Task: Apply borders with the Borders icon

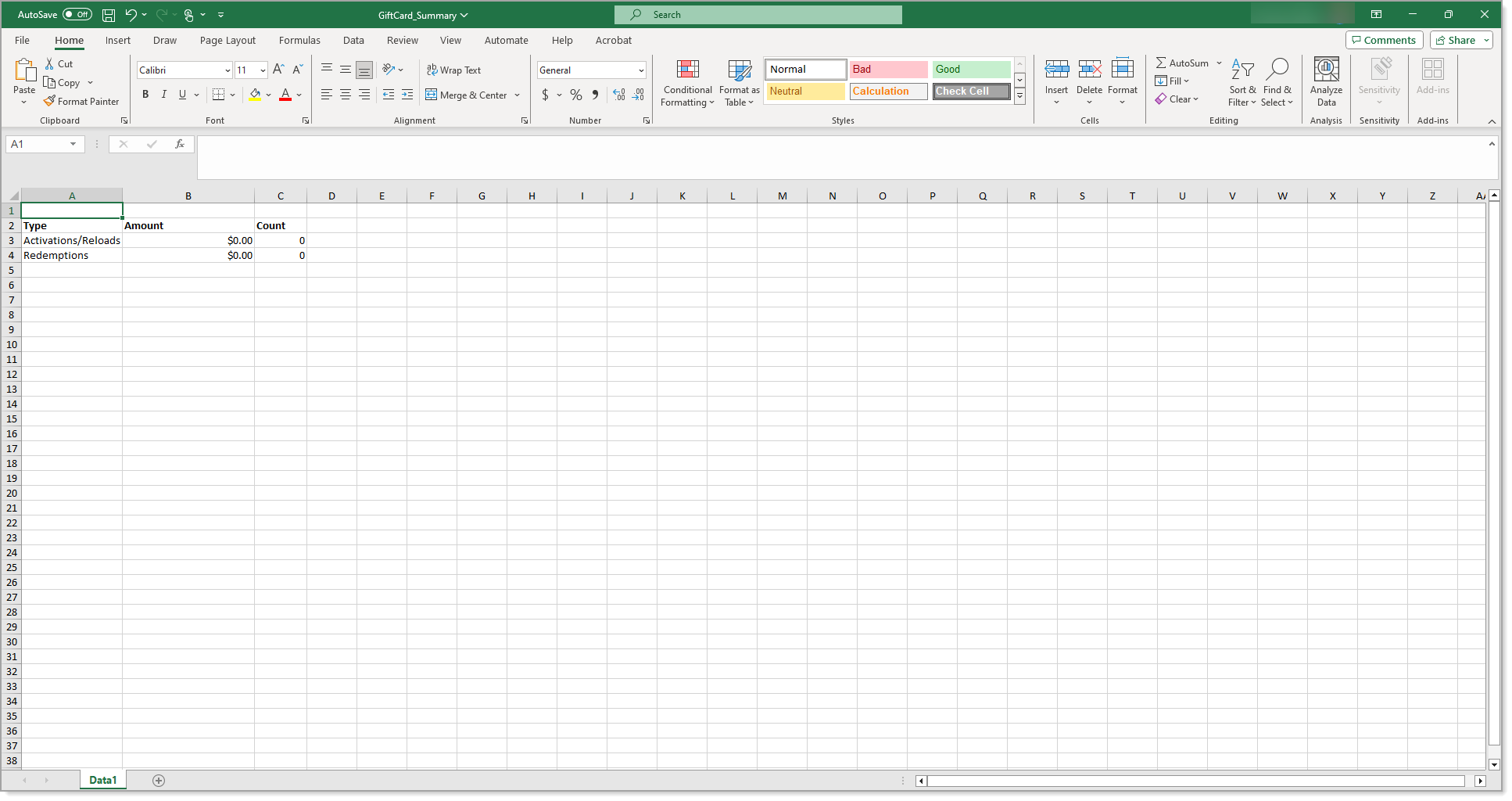Action: [218, 95]
